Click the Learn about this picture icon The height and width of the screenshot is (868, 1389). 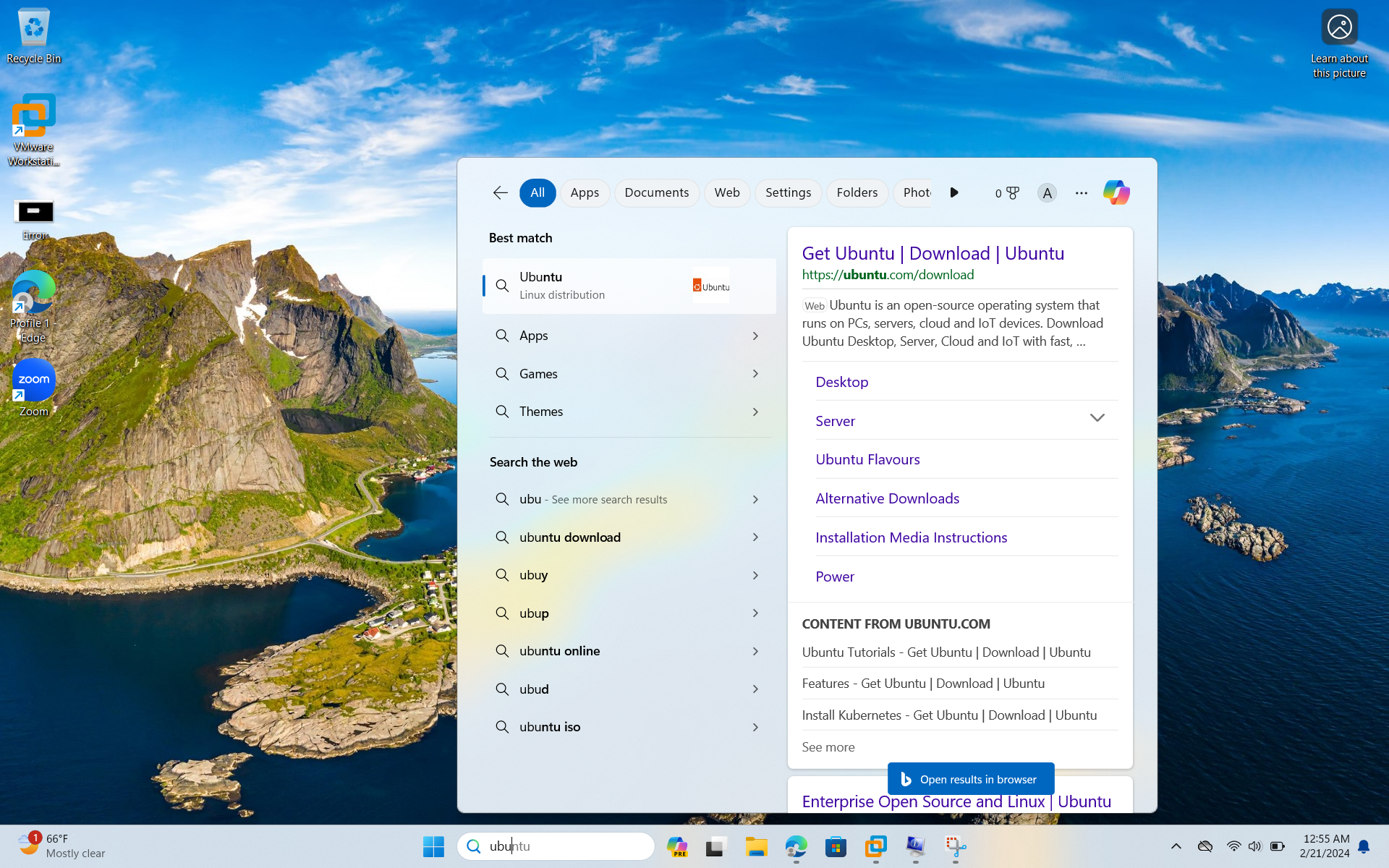coord(1339,43)
